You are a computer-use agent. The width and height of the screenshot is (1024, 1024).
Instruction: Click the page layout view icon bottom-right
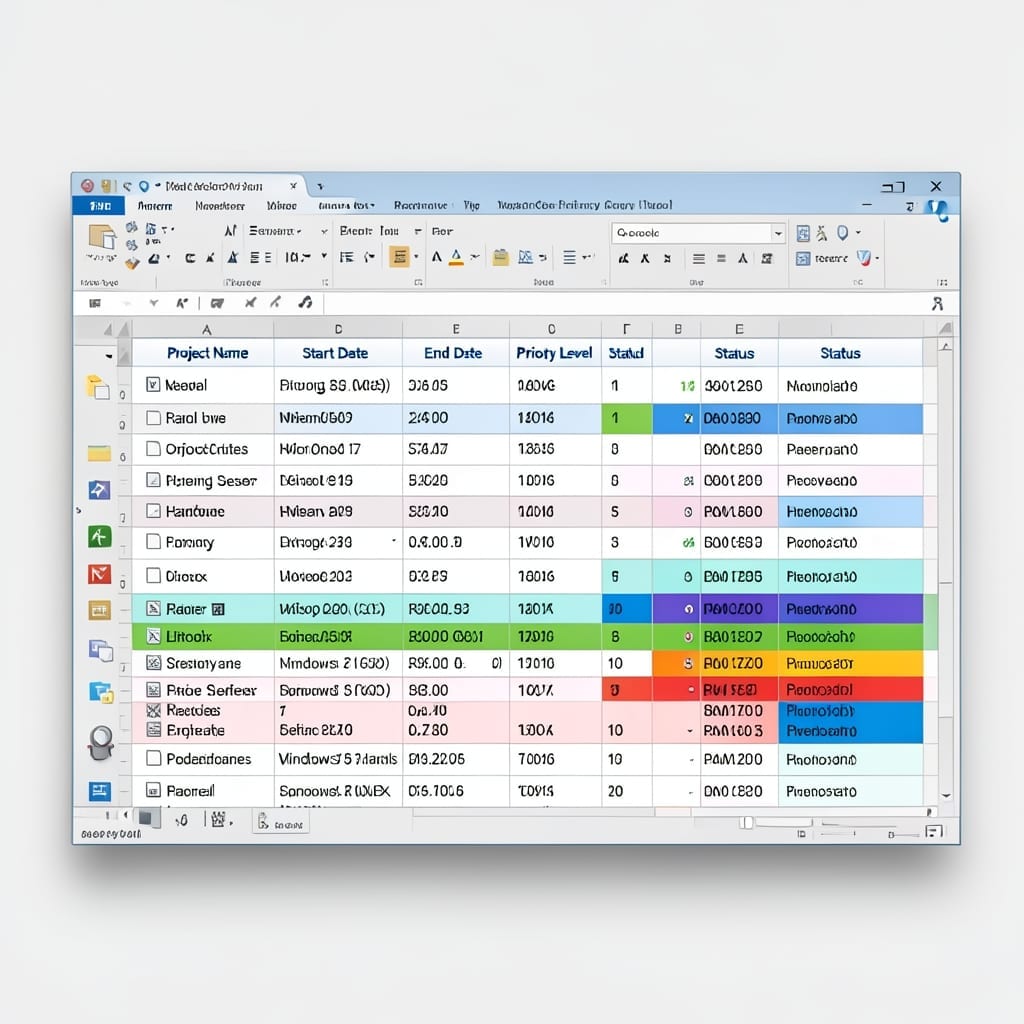click(x=934, y=831)
